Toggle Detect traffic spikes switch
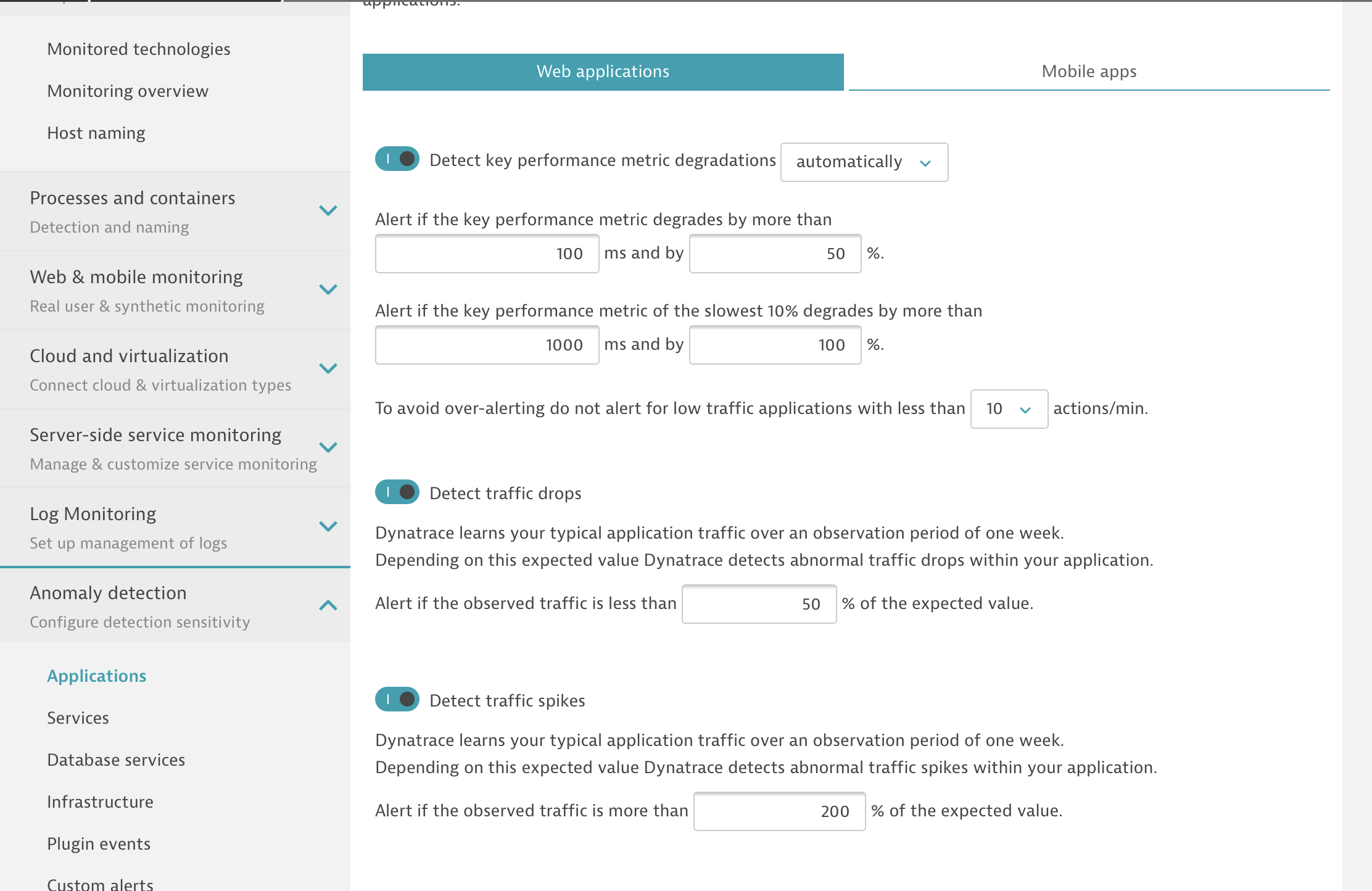Screen dimensions: 1372x891 point(397,700)
